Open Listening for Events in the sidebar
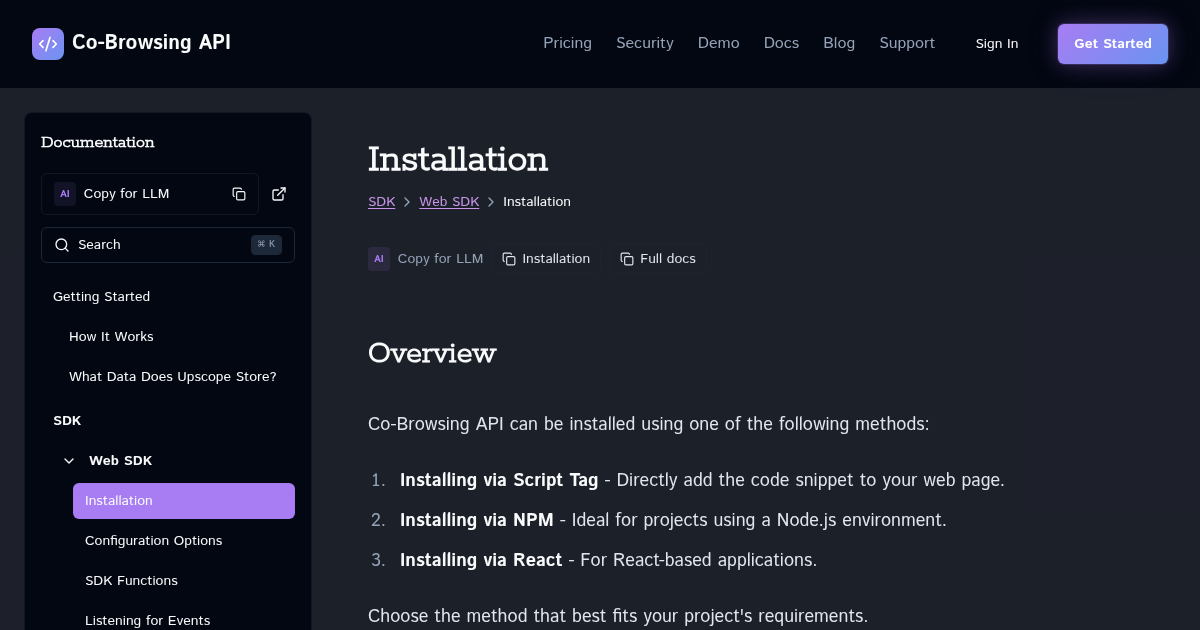The height and width of the screenshot is (630, 1200). pos(147,621)
